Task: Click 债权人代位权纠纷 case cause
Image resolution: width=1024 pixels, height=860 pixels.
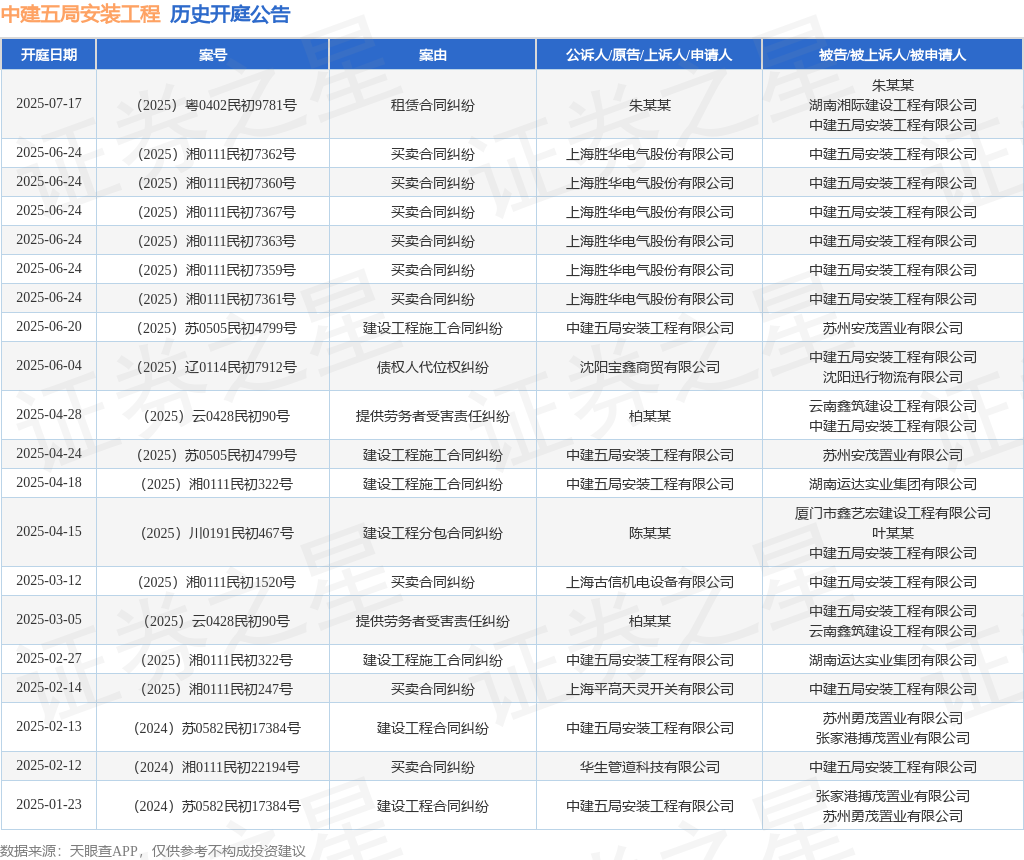Action: coord(432,367)
